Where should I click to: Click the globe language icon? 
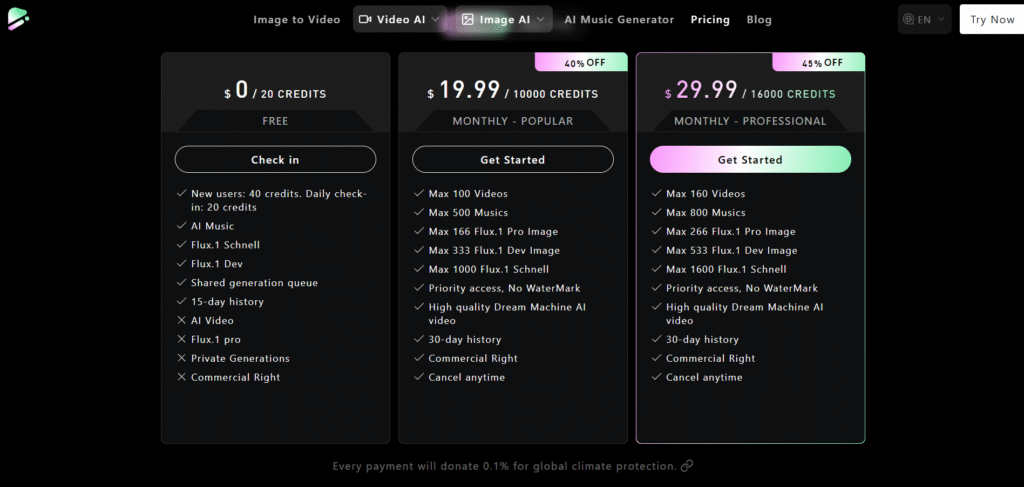(x=908, y=20)
